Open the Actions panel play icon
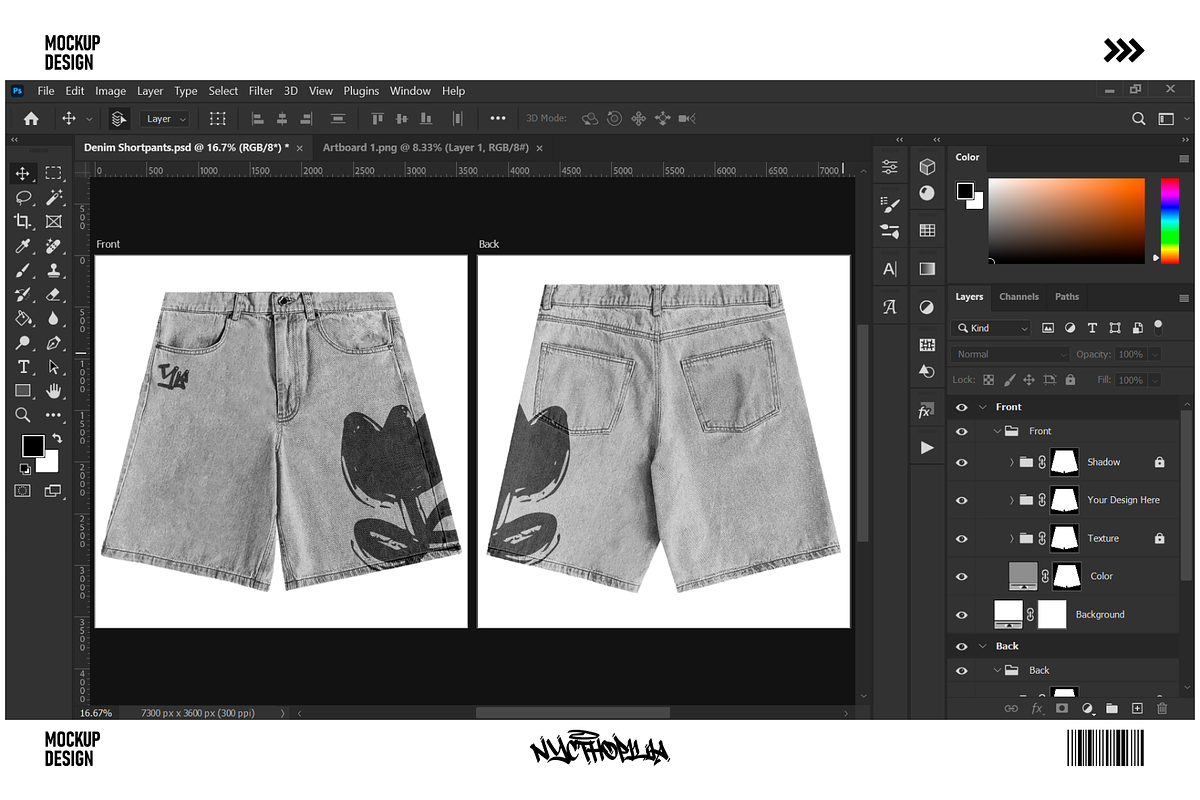The image size is (1200, 800). pyautogui.click(x=927, y=447)
